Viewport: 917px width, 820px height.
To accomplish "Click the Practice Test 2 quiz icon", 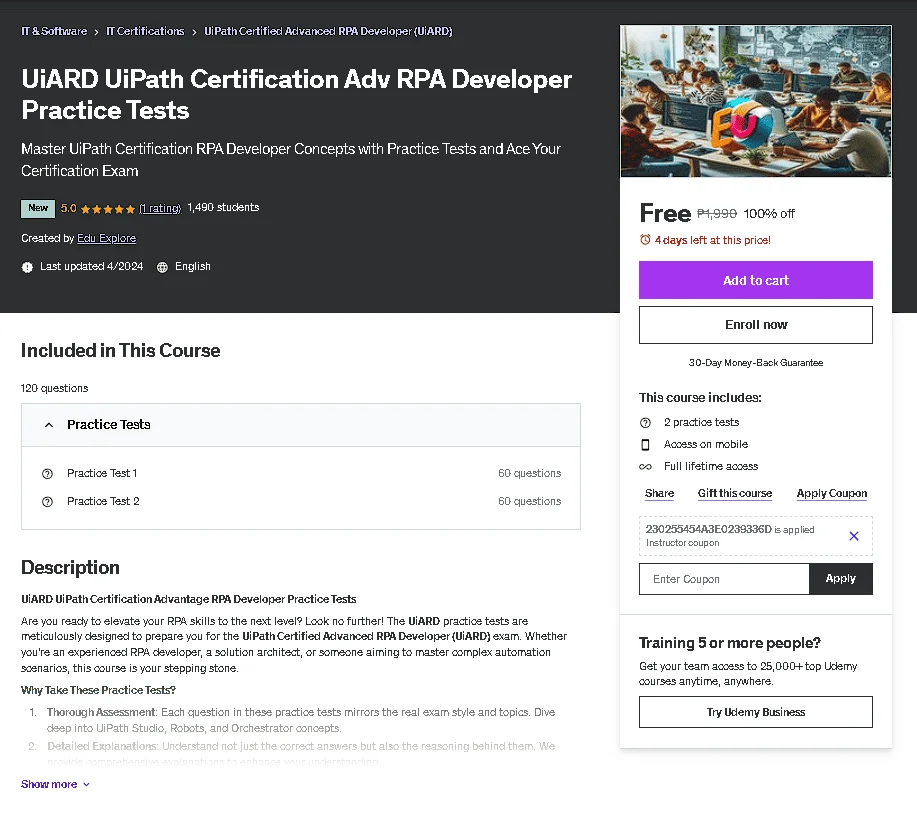I will tap(47, 502).
